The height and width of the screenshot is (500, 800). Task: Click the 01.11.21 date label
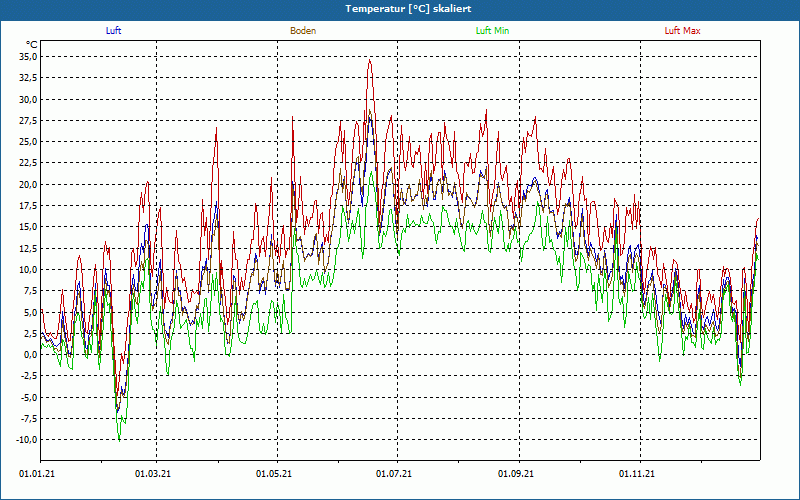click(x=637, y=474)
